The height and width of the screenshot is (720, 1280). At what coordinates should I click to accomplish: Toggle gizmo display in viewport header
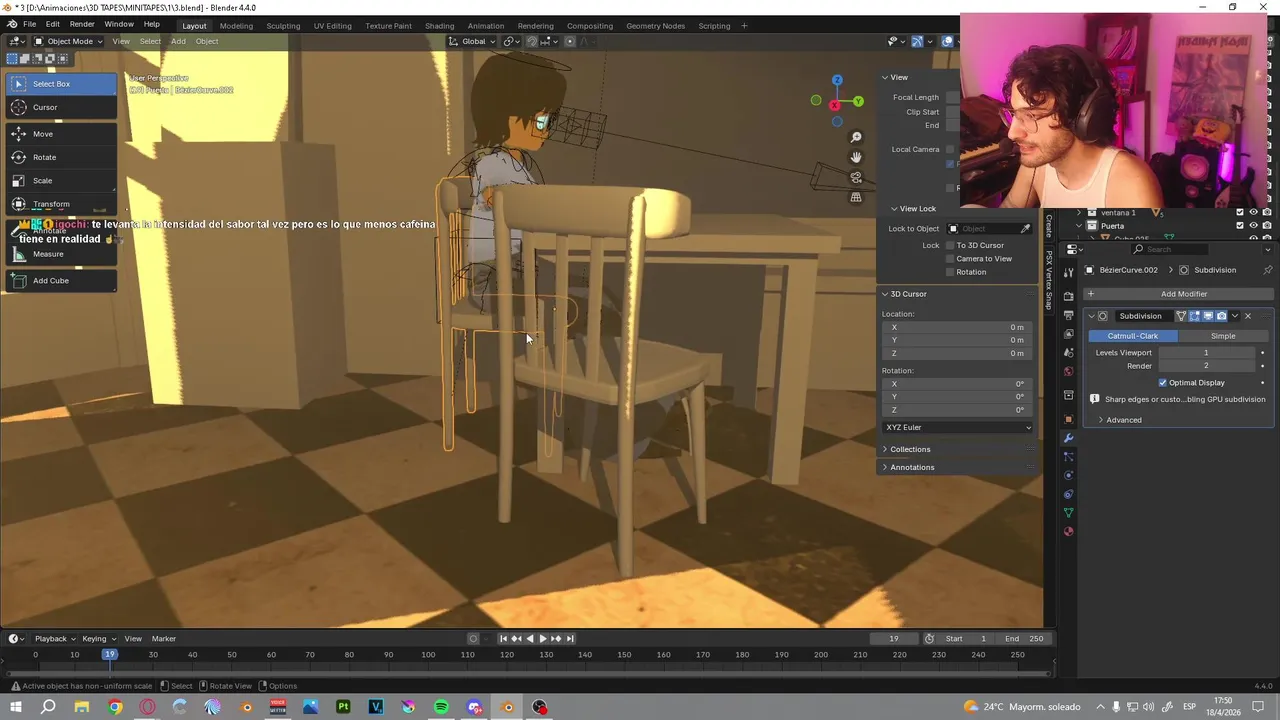click(917, 41)
